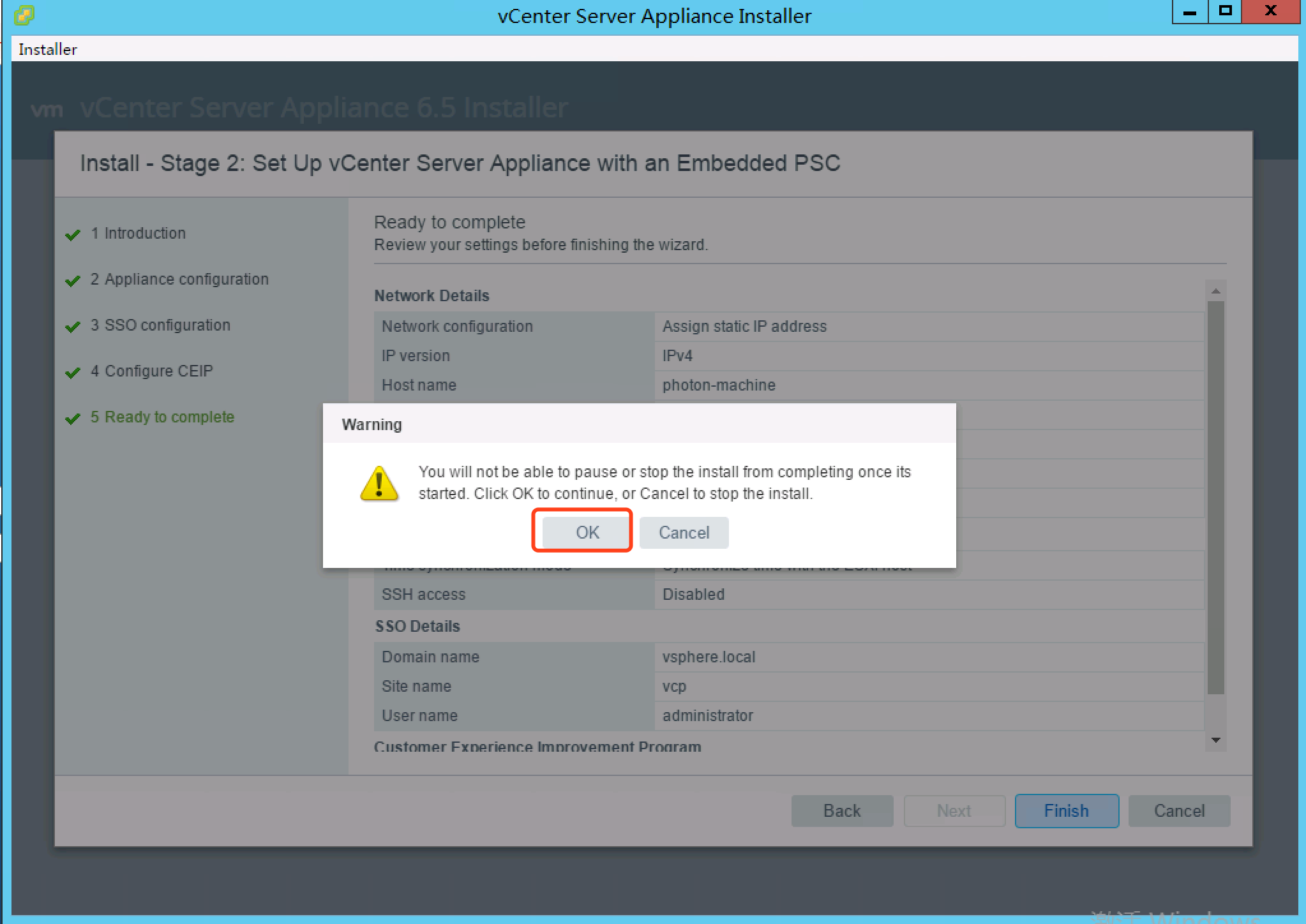The width and height of the screenshot is (1306, 924).
Task: Click the 'Ready to complete' page heading
Action: point(449,222)
